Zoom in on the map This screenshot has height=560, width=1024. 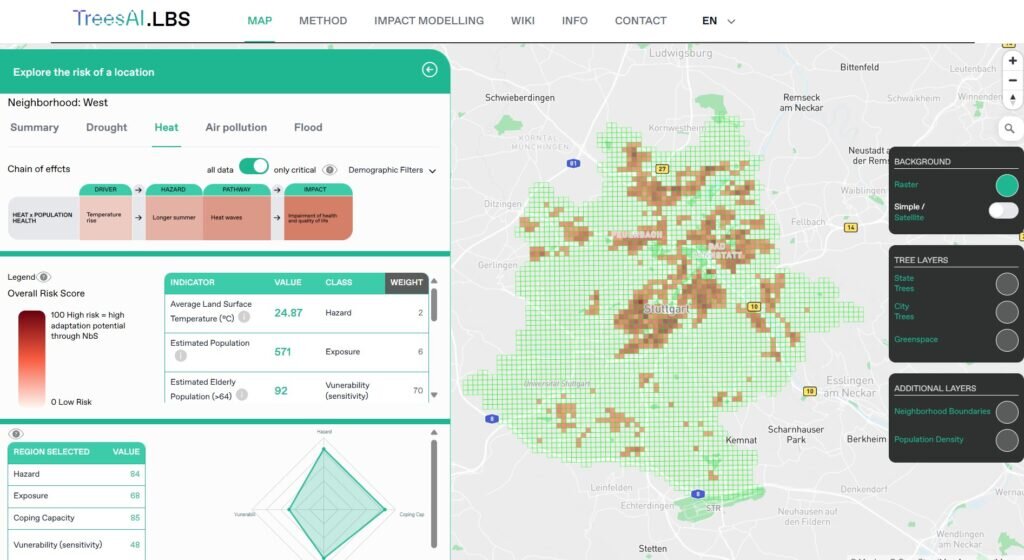click(1012, 61)
